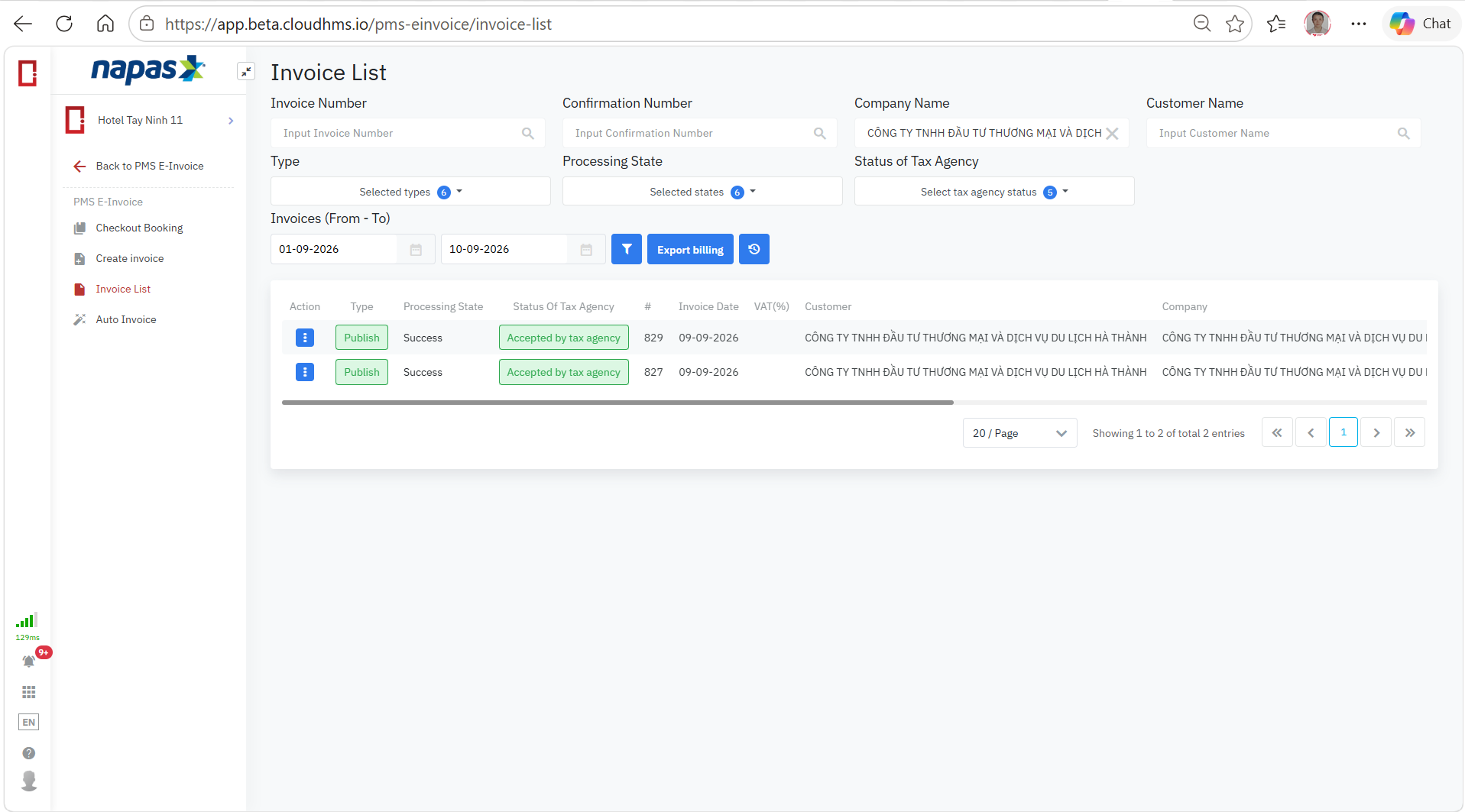Add page to browser favorites star
This screenshot has height=812, width=1465.
1234,24
